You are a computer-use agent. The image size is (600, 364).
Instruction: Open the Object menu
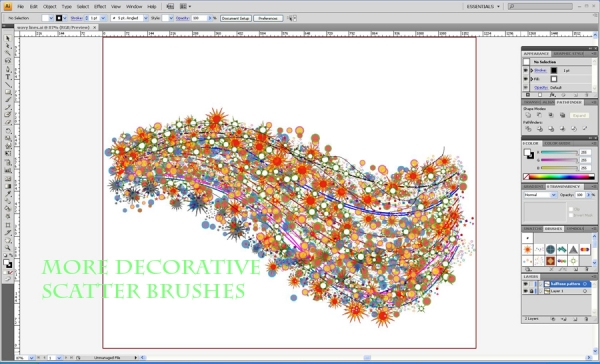coord(50,7)
